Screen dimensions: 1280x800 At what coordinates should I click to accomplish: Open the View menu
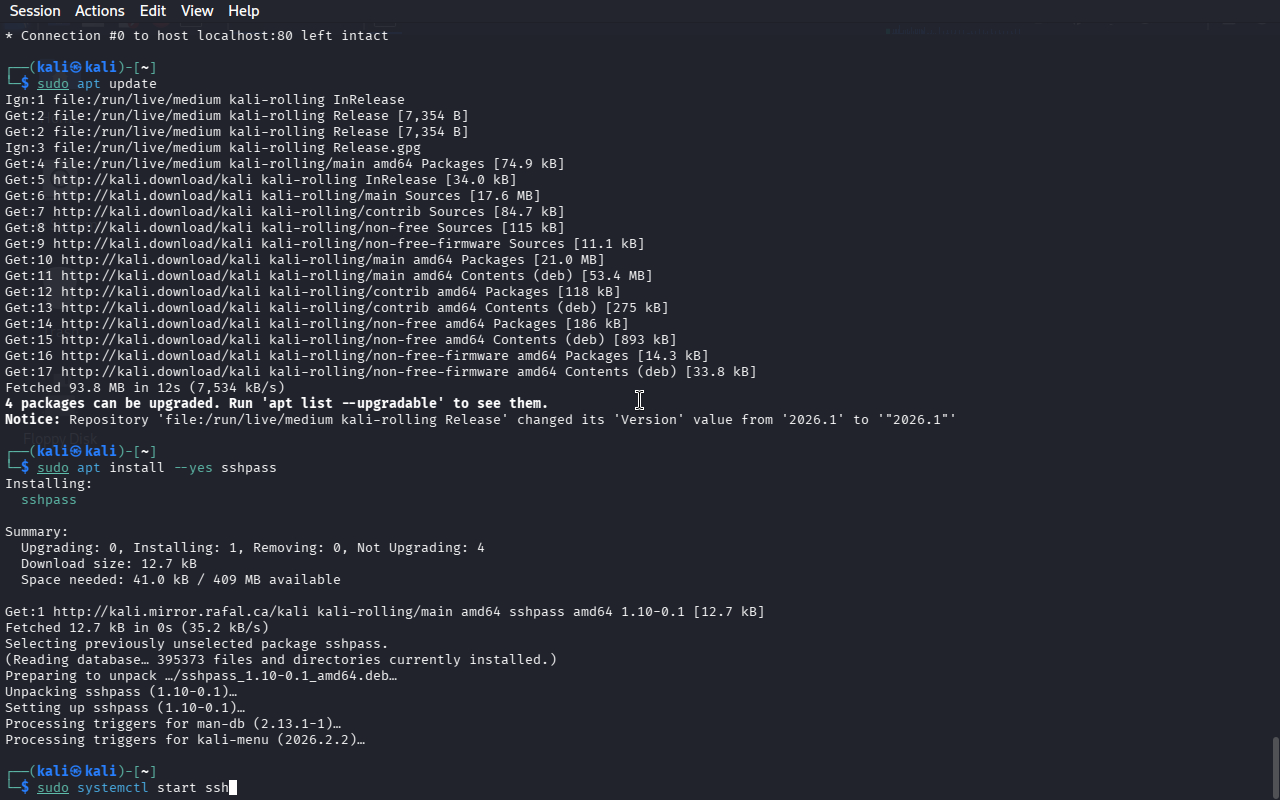pos(197,11)
